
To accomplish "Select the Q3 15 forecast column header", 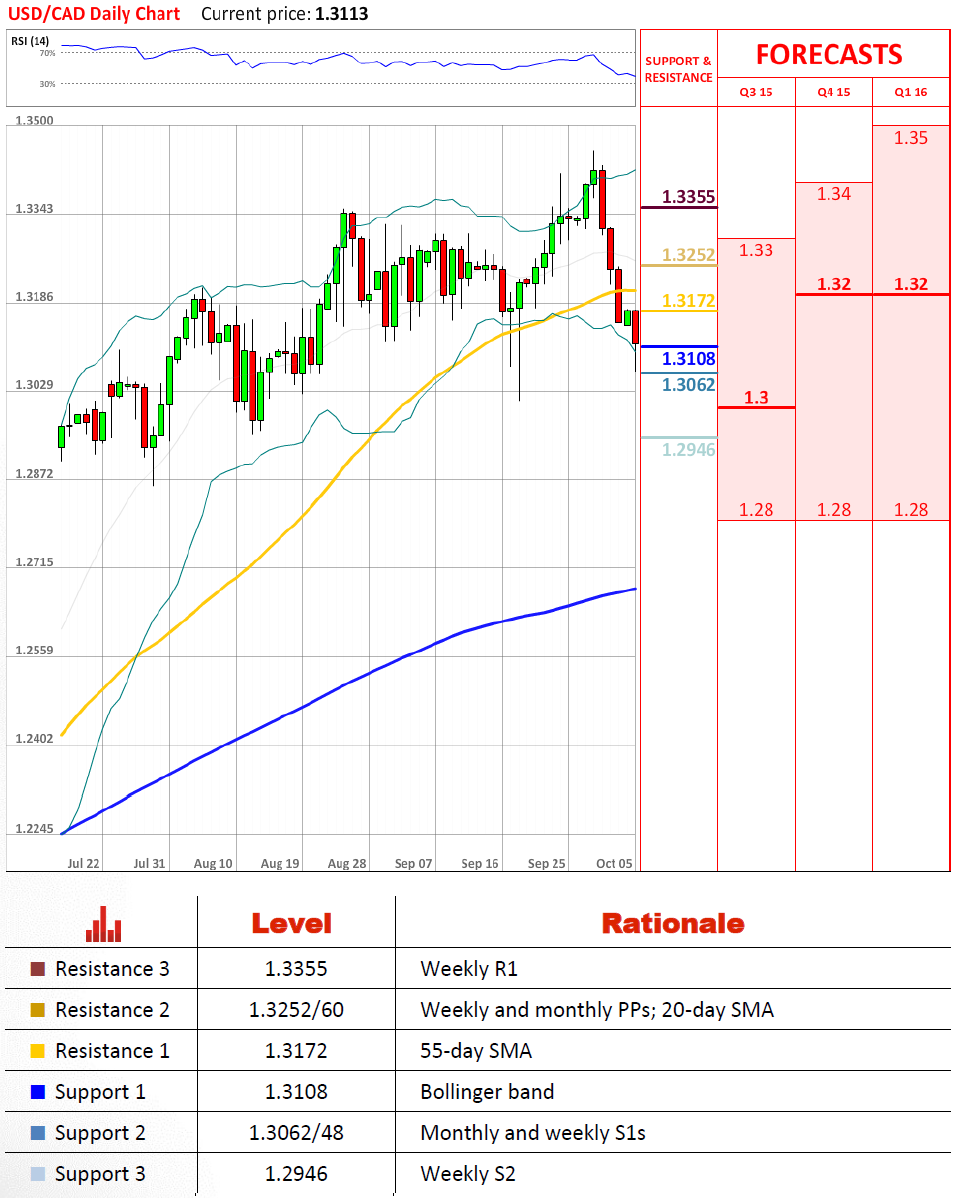I will pyautogui.click(x=756, y=92).
